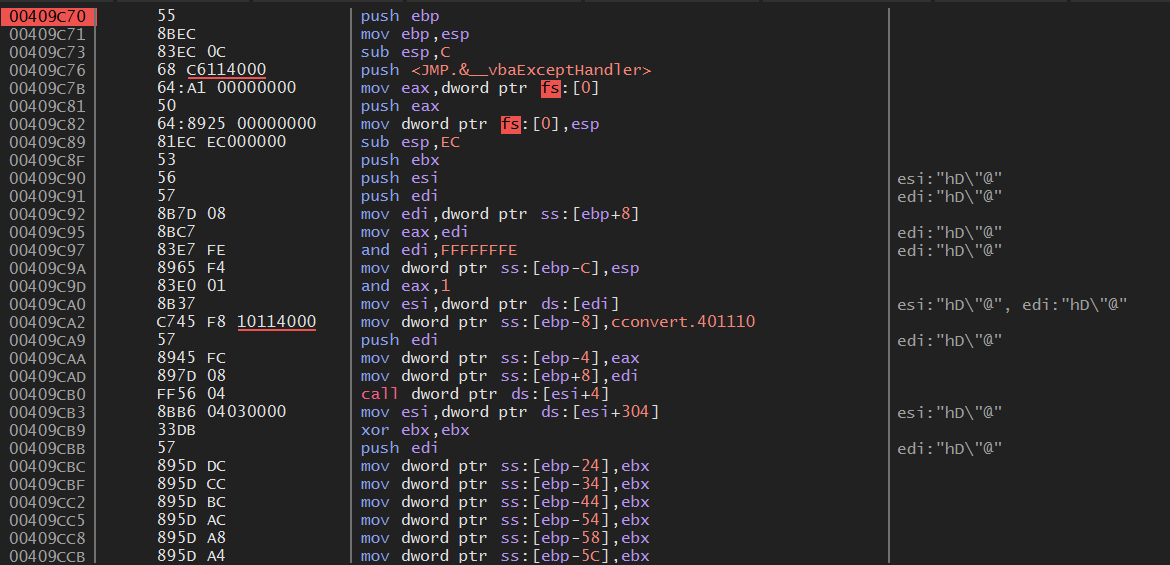Viewport: 1170px width, 565px height.
Task: Select bytes '83EC 0C'
Action: (x=191, y=52)
